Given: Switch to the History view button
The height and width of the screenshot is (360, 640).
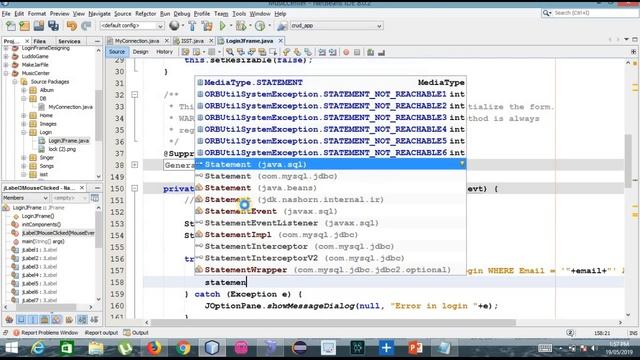Looking at the screenshot, I should click(164, 52).
